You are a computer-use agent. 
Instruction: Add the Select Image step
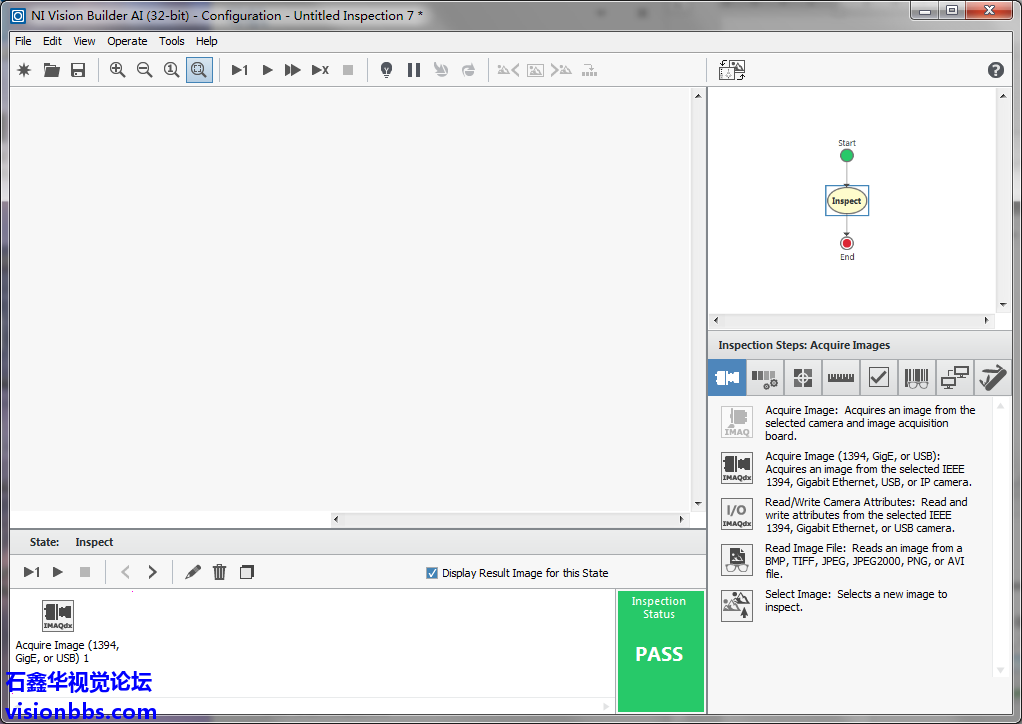[737, 606]
